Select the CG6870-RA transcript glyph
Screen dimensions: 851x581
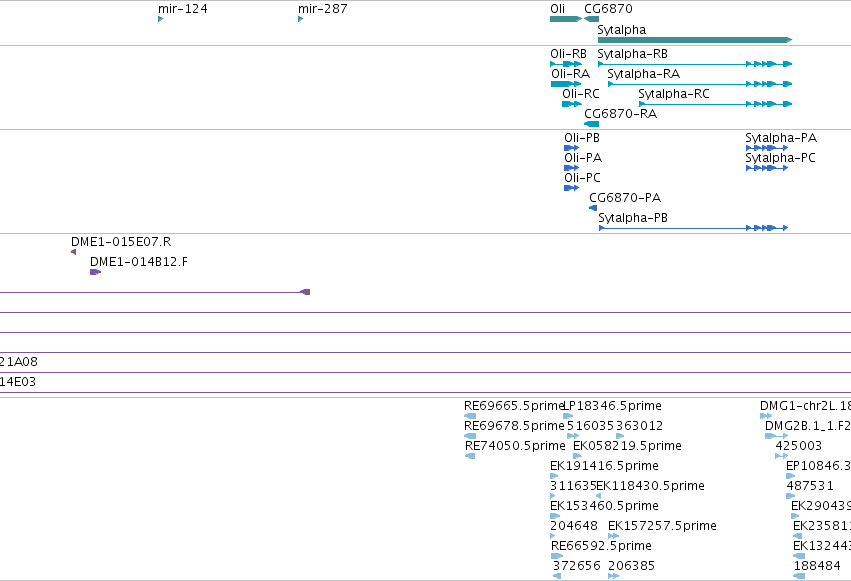pyautogui.click(x=591, y=124)
